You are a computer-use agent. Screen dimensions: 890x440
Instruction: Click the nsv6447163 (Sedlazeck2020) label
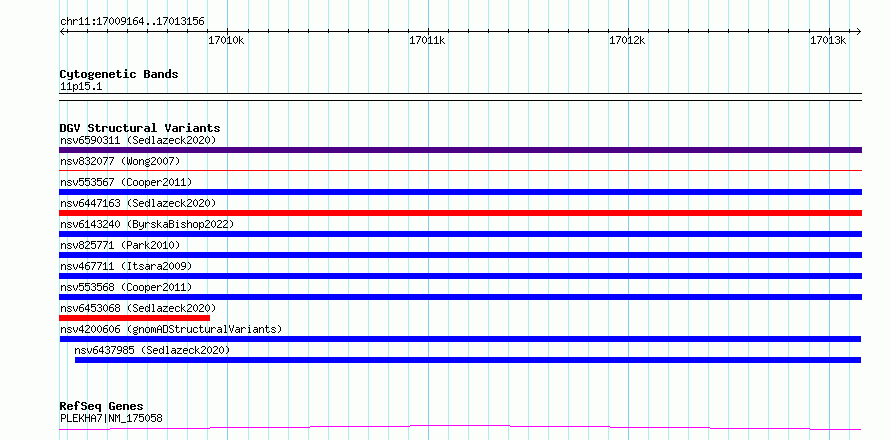(138, 203)
